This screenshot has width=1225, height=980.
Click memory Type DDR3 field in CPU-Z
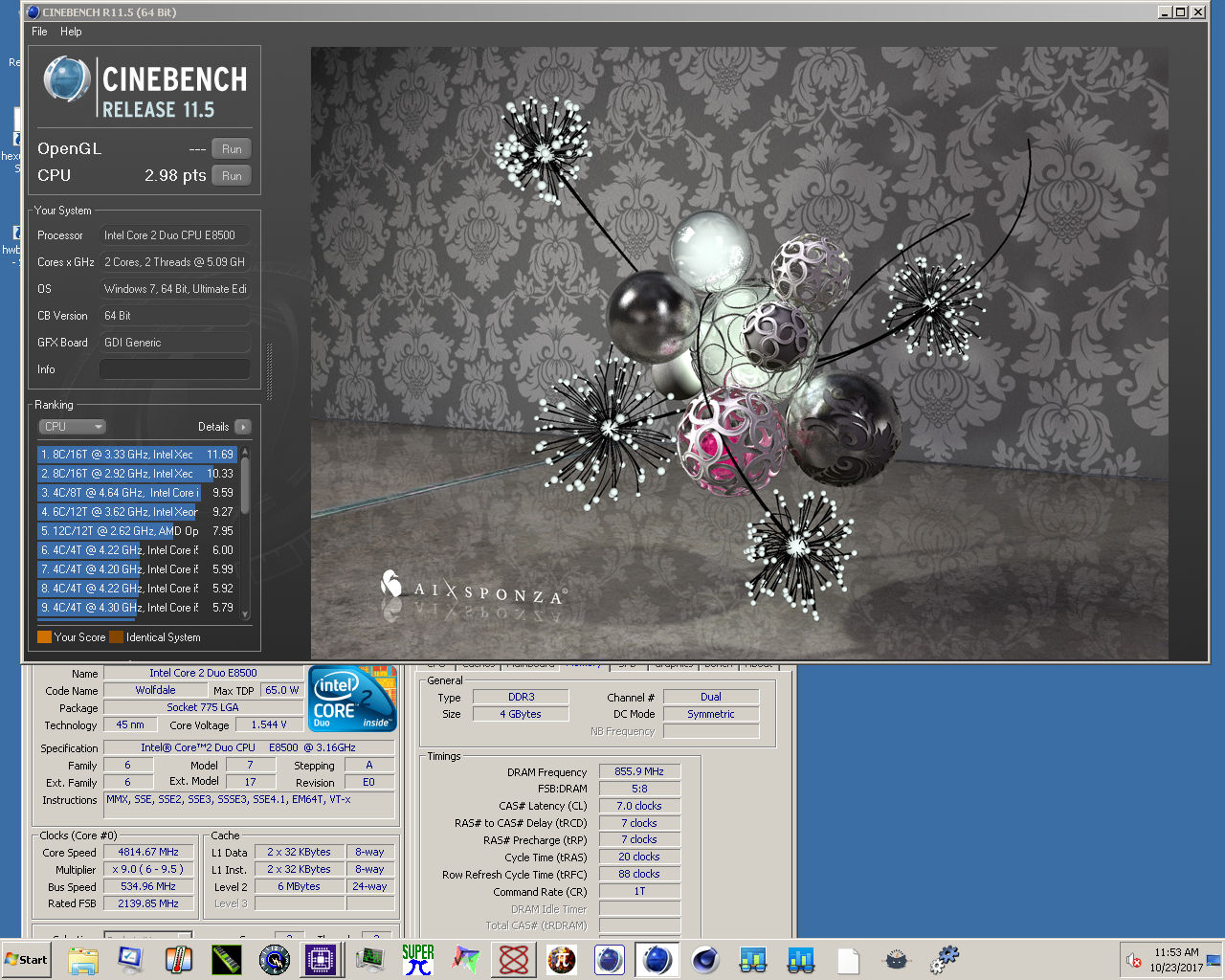coord(521,697)
